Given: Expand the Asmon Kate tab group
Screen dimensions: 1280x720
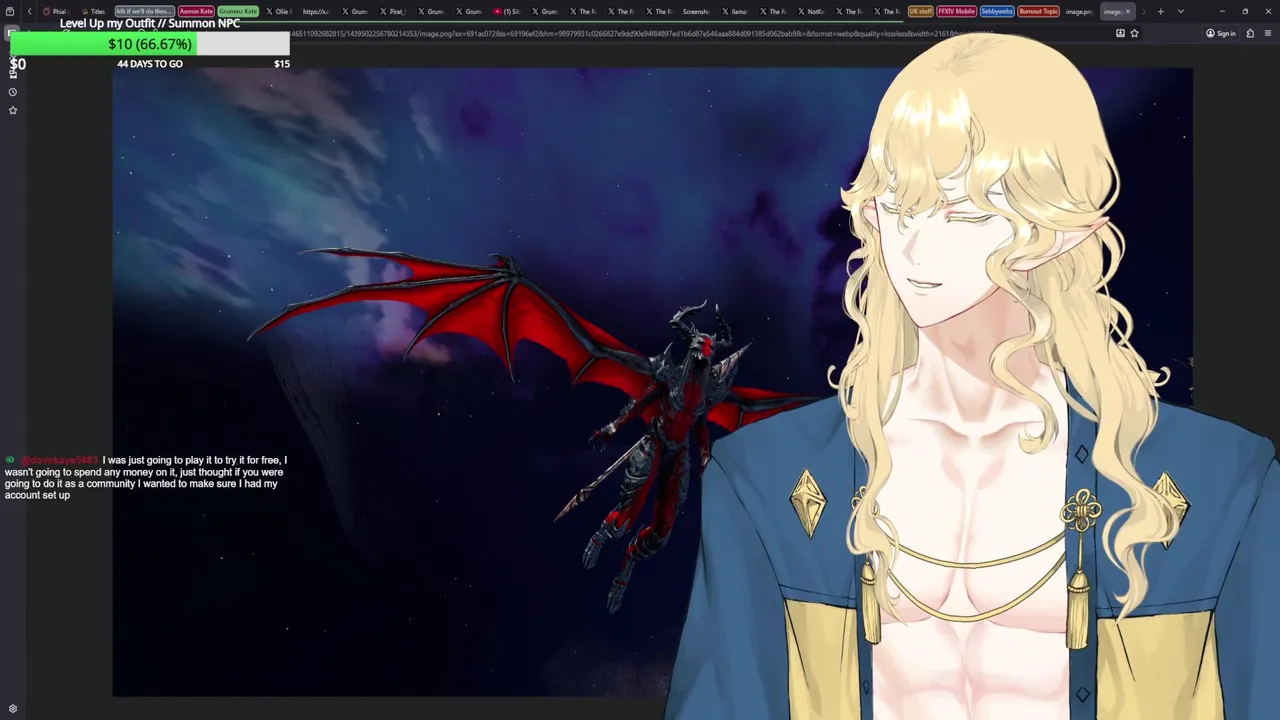Looking at the screenshot, I should tap(196, 11).
